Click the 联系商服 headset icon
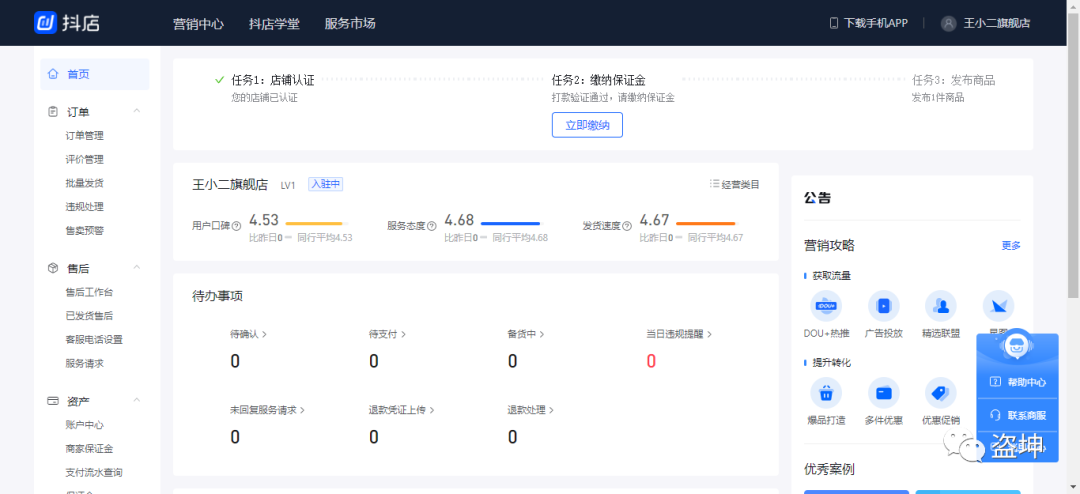This screenshot has height=494, width=1080. 995,415
